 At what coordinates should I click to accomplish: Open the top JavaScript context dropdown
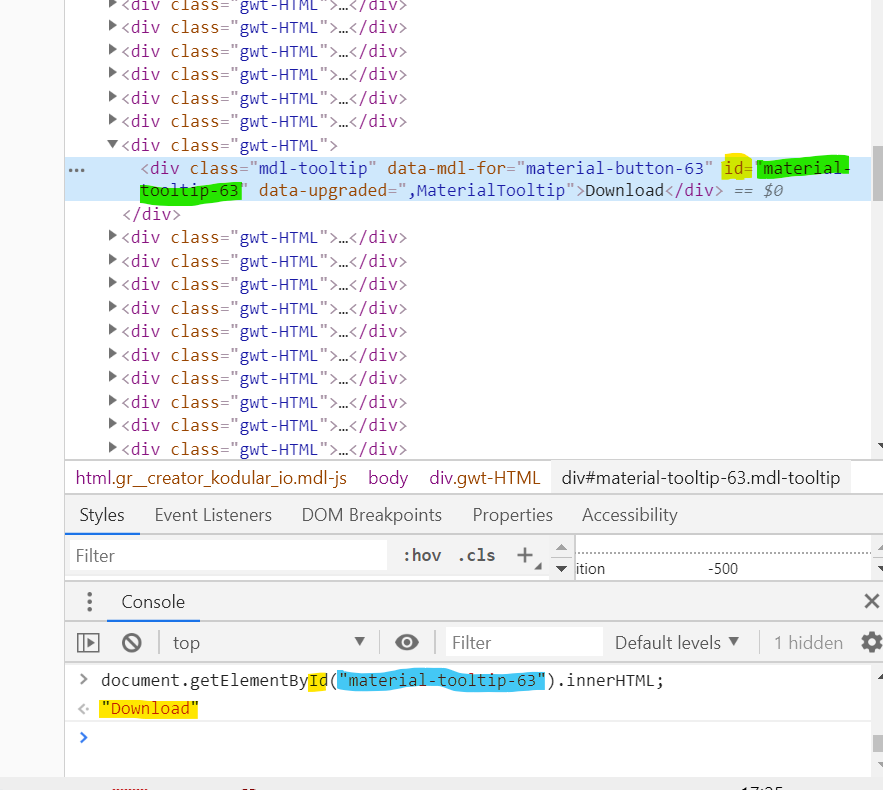tap(269, 642)
